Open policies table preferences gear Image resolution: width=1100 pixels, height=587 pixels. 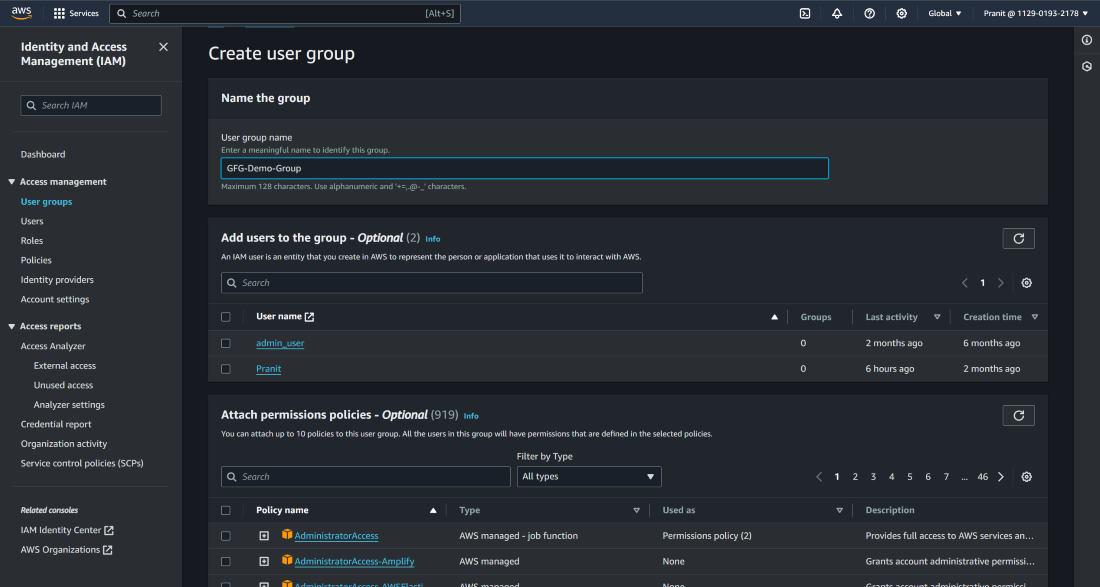(1026, 477)
